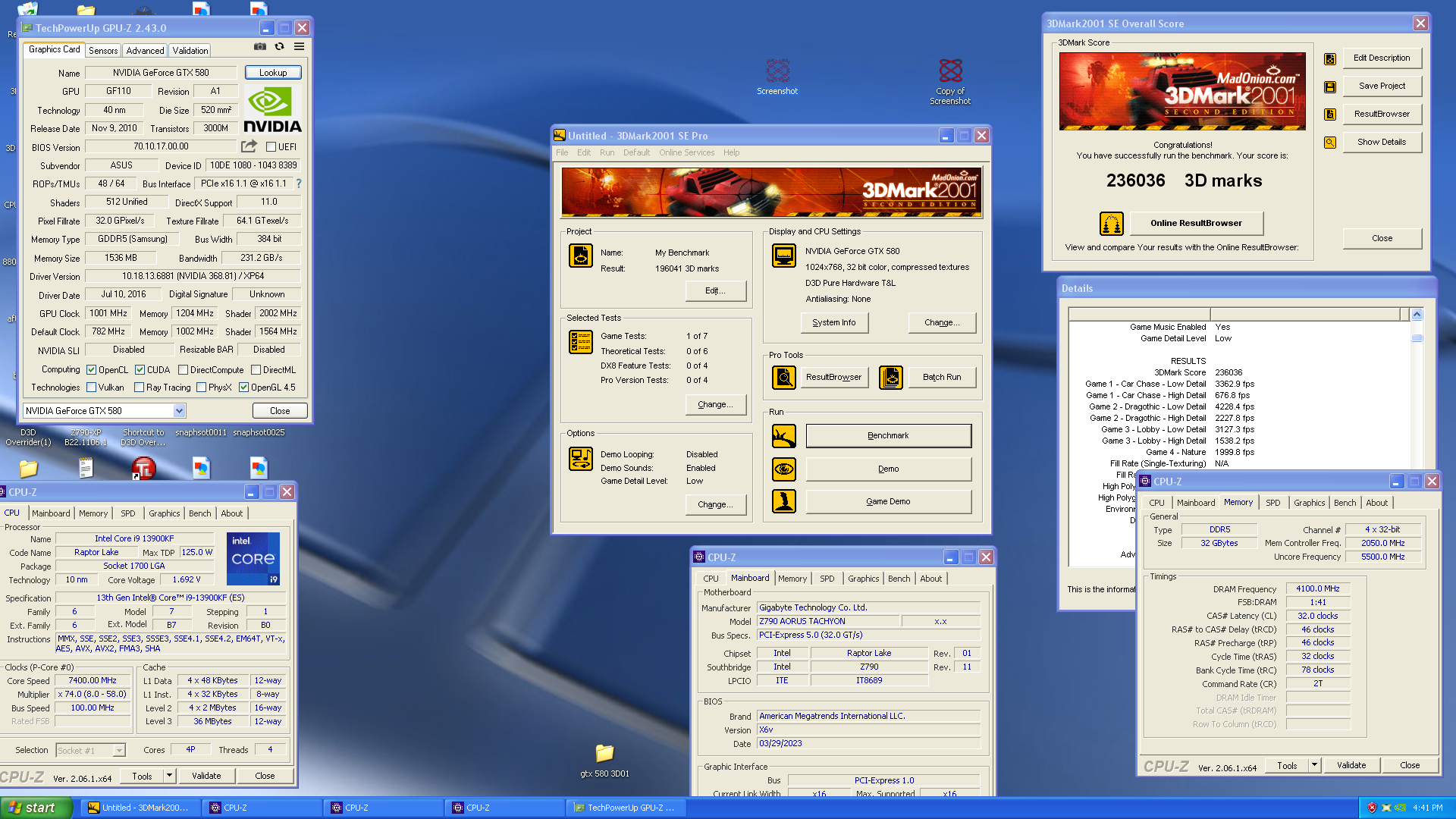Toggle the UEFI checkbox
Image resolution: width=1456 pixels, height=819 pixels.
[271, 147]
